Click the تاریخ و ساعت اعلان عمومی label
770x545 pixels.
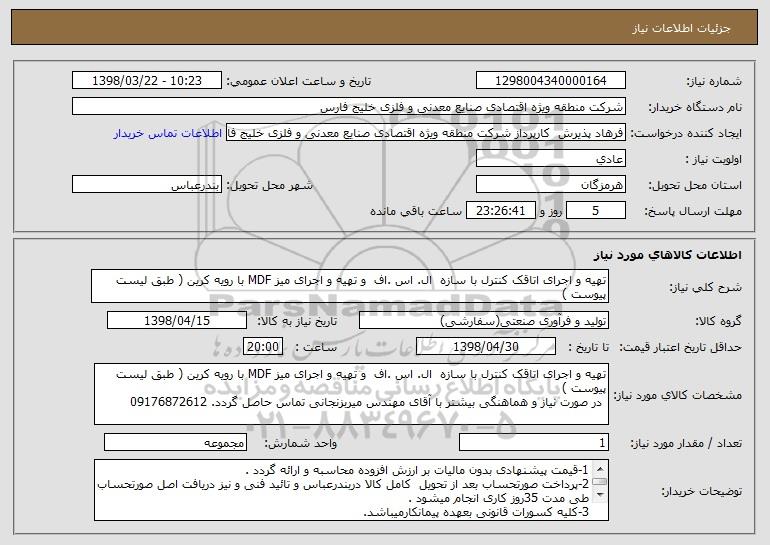coord(299,82)
